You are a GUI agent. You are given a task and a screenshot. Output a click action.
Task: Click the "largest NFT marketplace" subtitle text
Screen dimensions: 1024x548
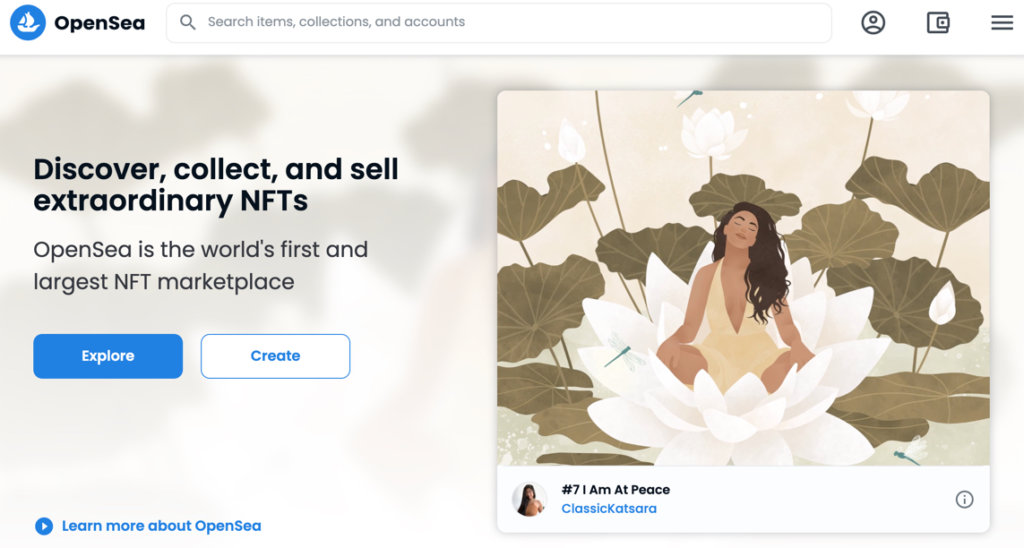coord(164,282)
